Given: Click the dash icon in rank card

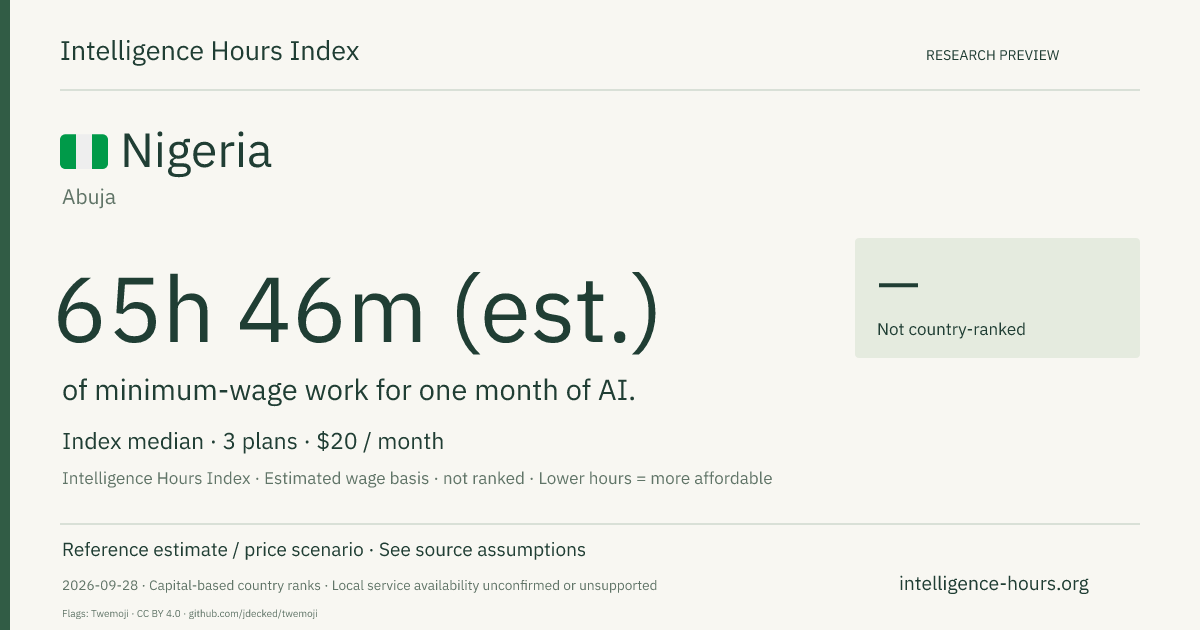Looking at the screenshot, I should point(898,285).
